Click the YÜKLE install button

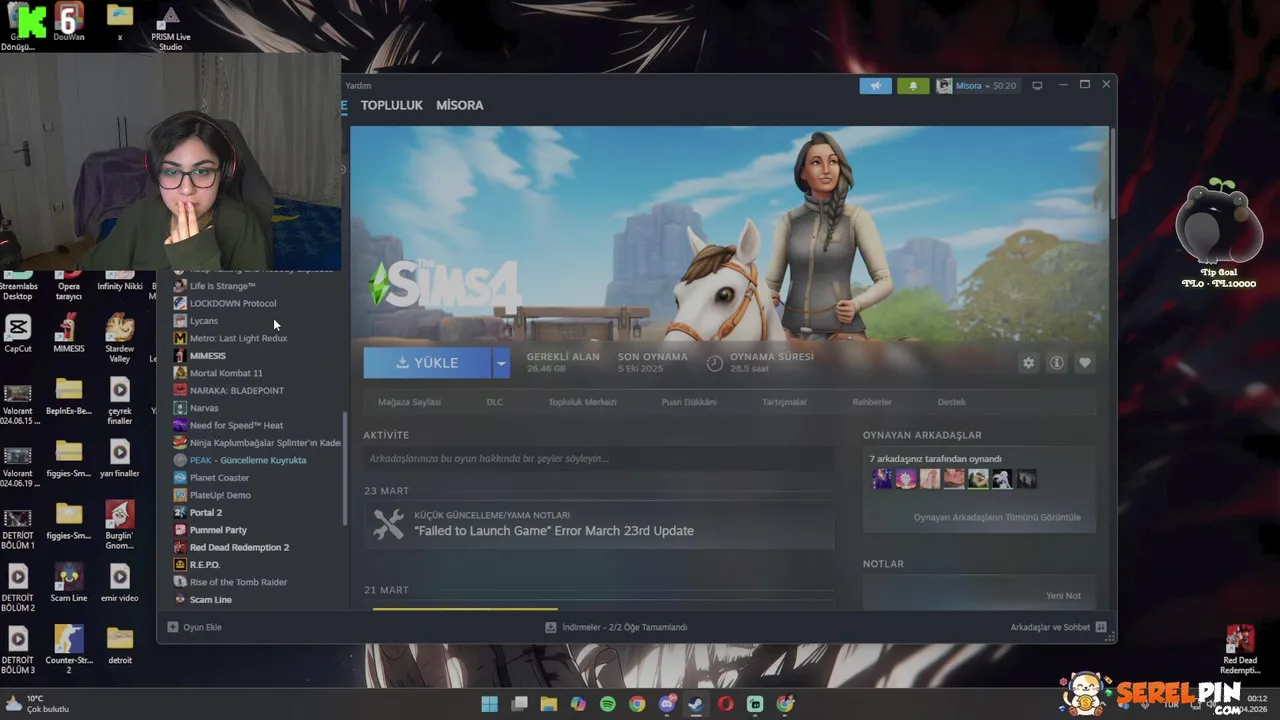427,363
